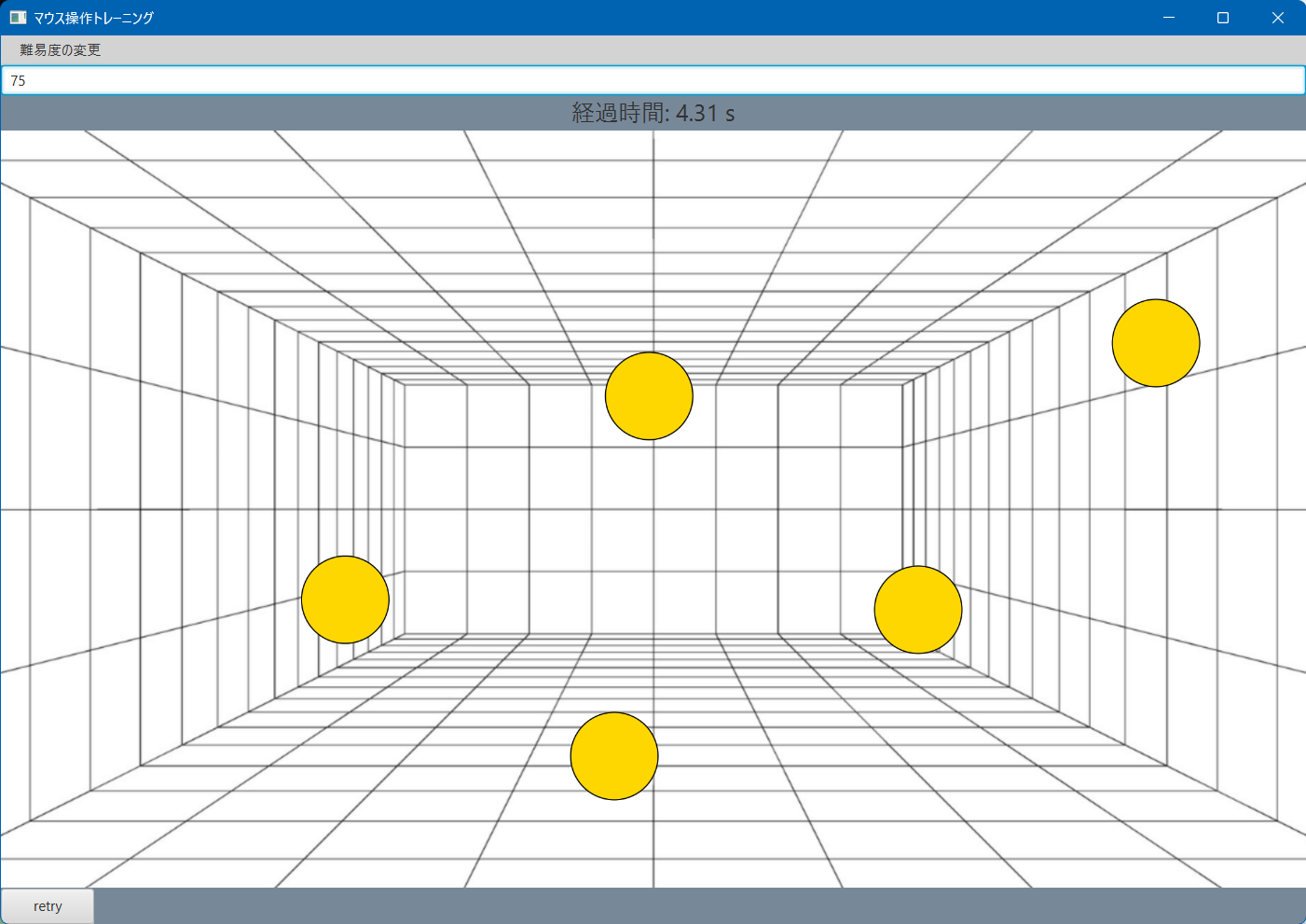The height and width of the screenshot is (924, 1306).
Task: Maximize the training window
Action: 1223,18
